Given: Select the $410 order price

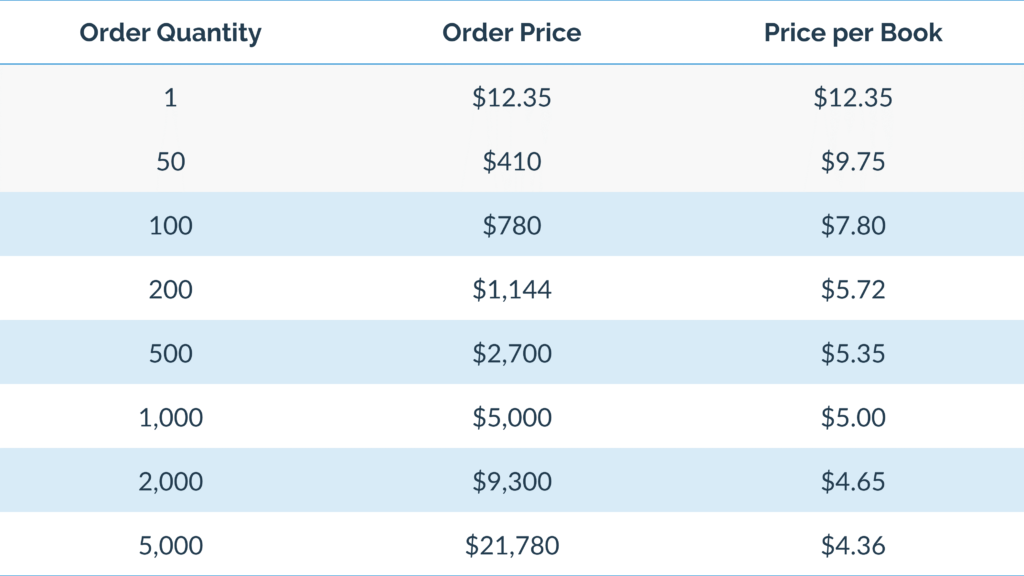Looking at the screenshot, I should point(511,161).
